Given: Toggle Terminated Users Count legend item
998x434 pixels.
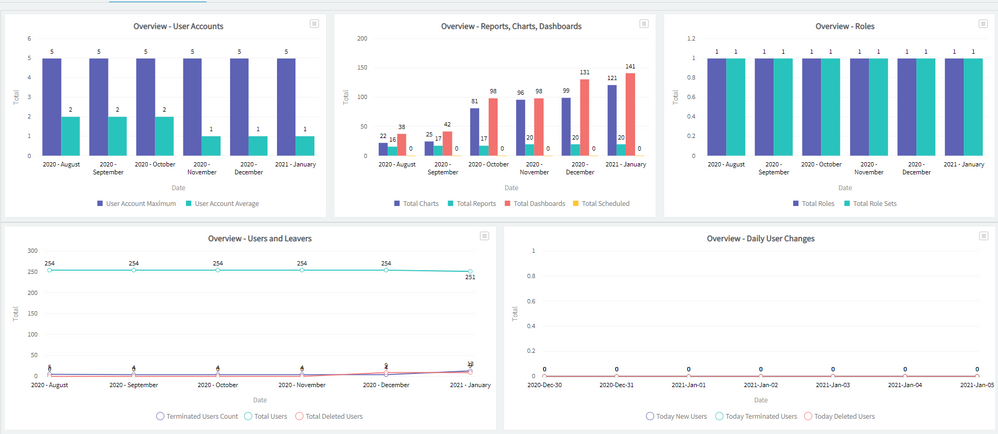Looking at the screenshot, I should (x=195, y=416).
